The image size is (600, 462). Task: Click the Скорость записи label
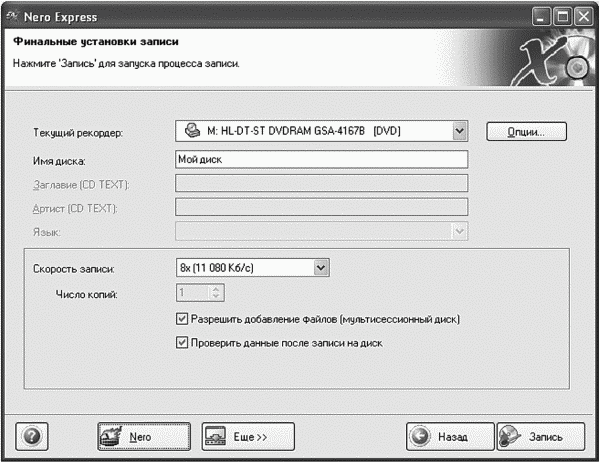(73, 269)
